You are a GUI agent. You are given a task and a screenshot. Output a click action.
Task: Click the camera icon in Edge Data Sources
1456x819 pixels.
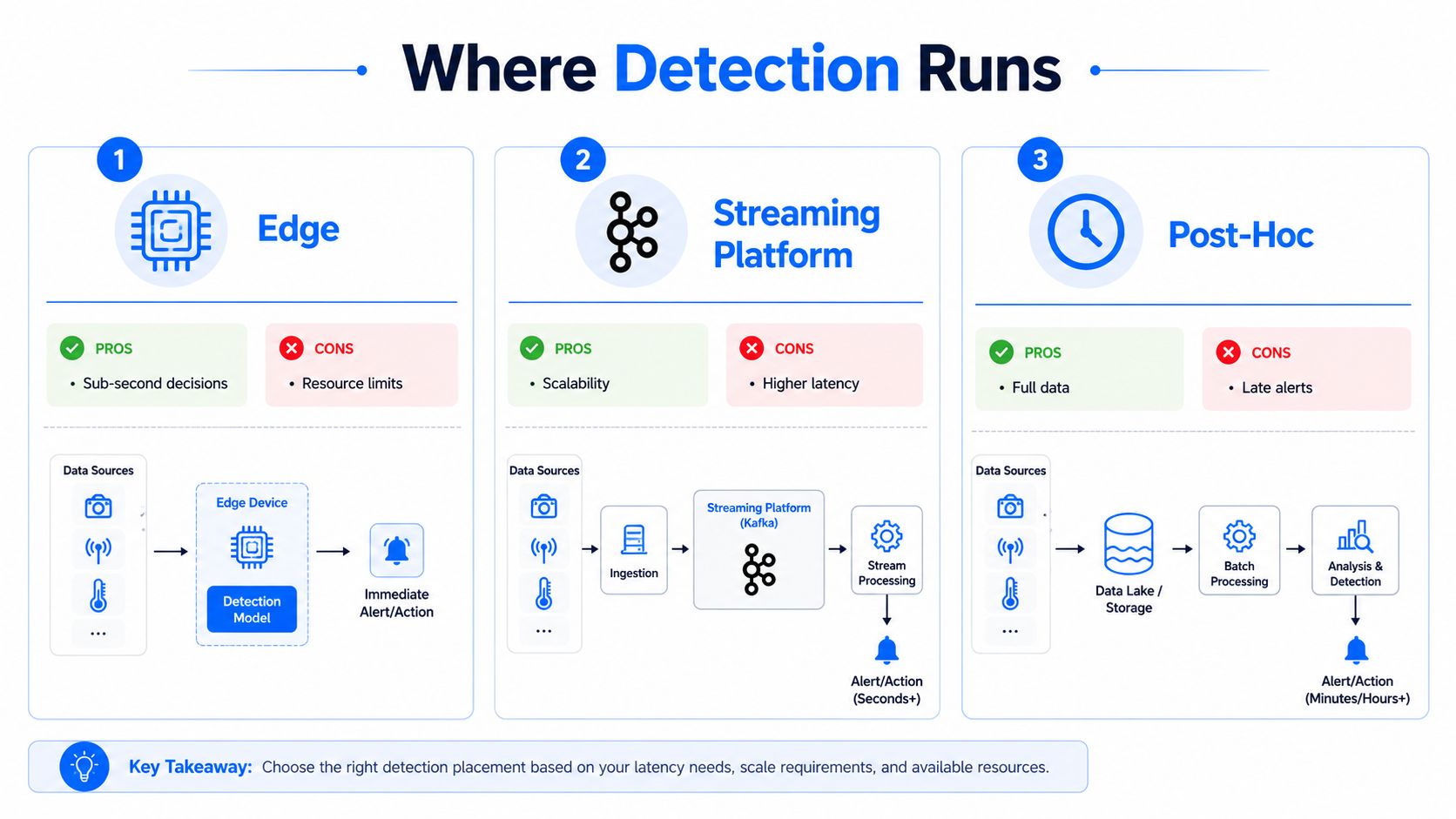(x=98, y=507)
